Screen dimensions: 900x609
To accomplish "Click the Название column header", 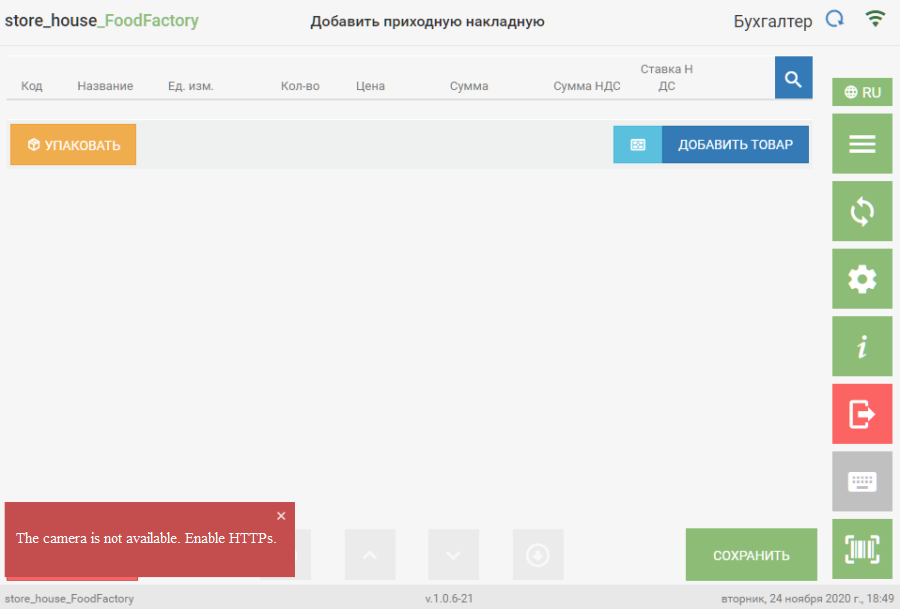I will click(105, 86).
